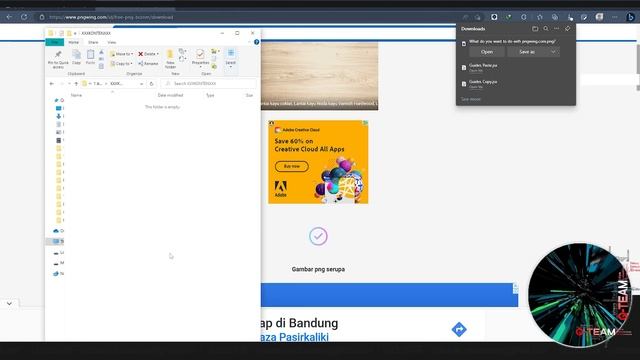The width and height of the screenshot is (640, 360).
Task: Click Save as in Downloads panel
Action: [x=527, y=52]
